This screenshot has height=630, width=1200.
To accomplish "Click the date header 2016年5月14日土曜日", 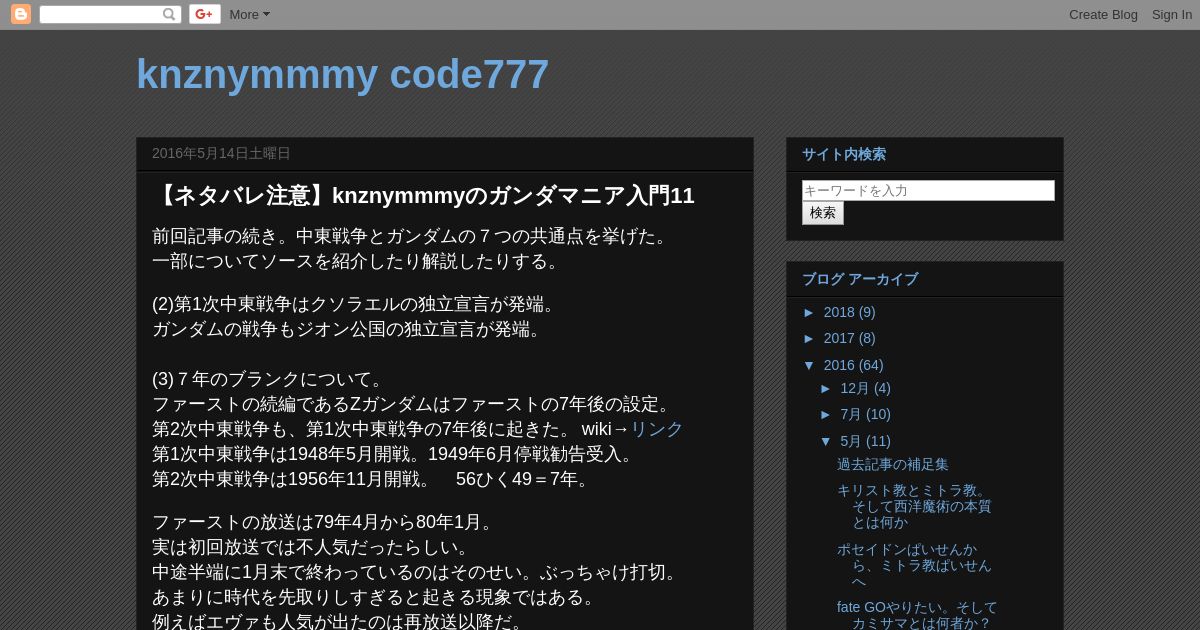I will pos(221,153).
